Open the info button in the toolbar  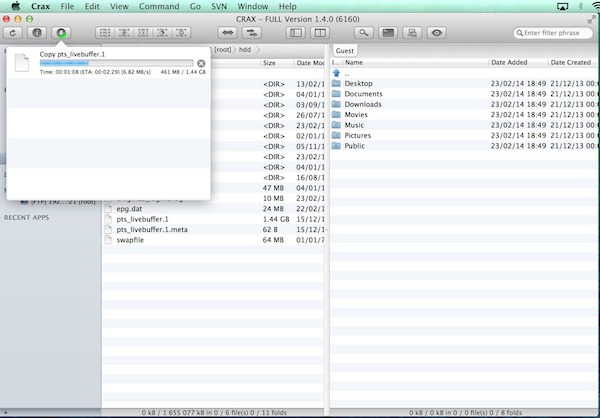[x=38, y=33]
